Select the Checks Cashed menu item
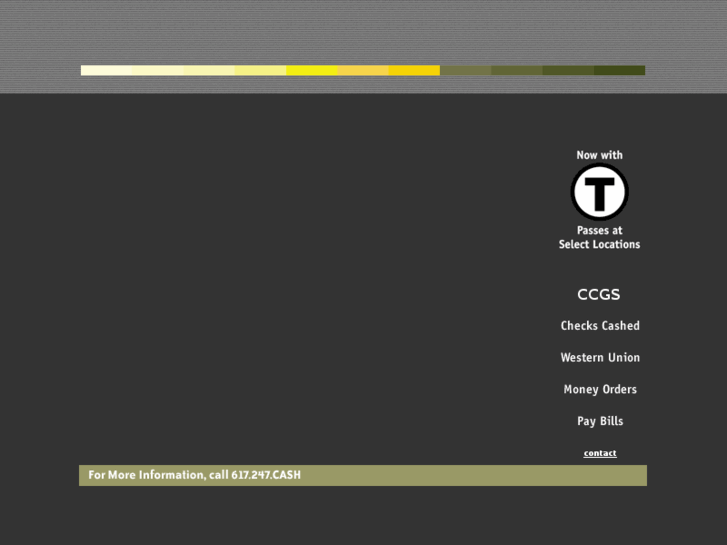The image size is (727, 545). (600, 326)
